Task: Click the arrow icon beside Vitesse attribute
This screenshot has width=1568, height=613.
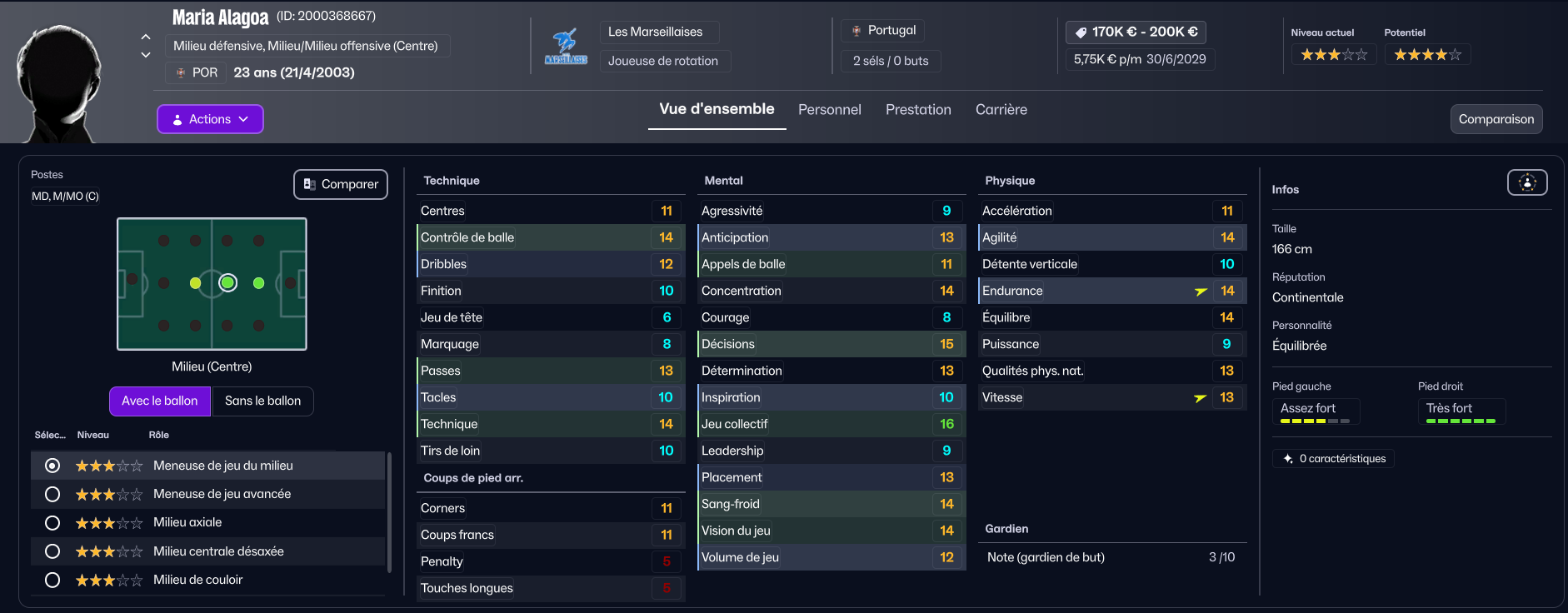Action: 1200,398
